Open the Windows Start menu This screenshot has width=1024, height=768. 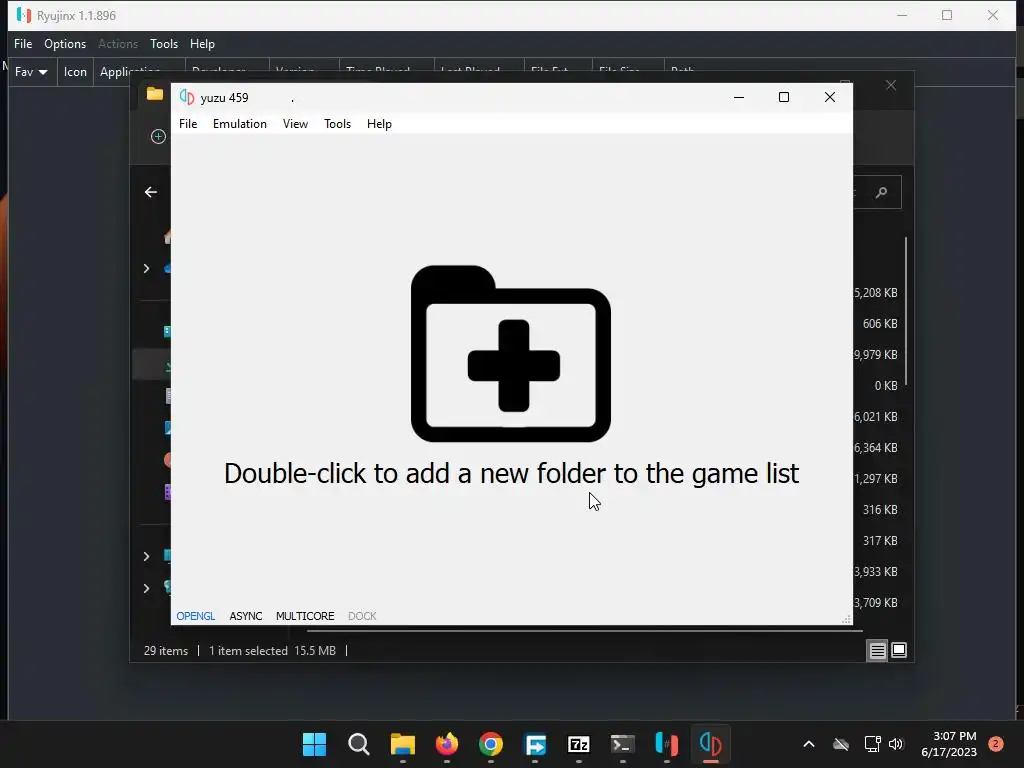pyautogui.click(x=314, y=744)
